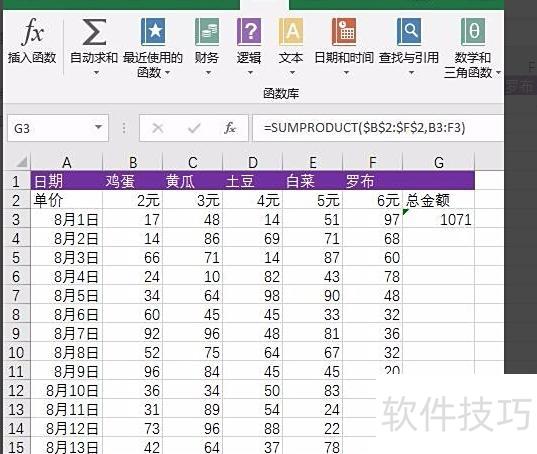The height and width of the screenshot is (454, 537).
Task: Click the formula bar cancel X button
Action: coord(158,128)
